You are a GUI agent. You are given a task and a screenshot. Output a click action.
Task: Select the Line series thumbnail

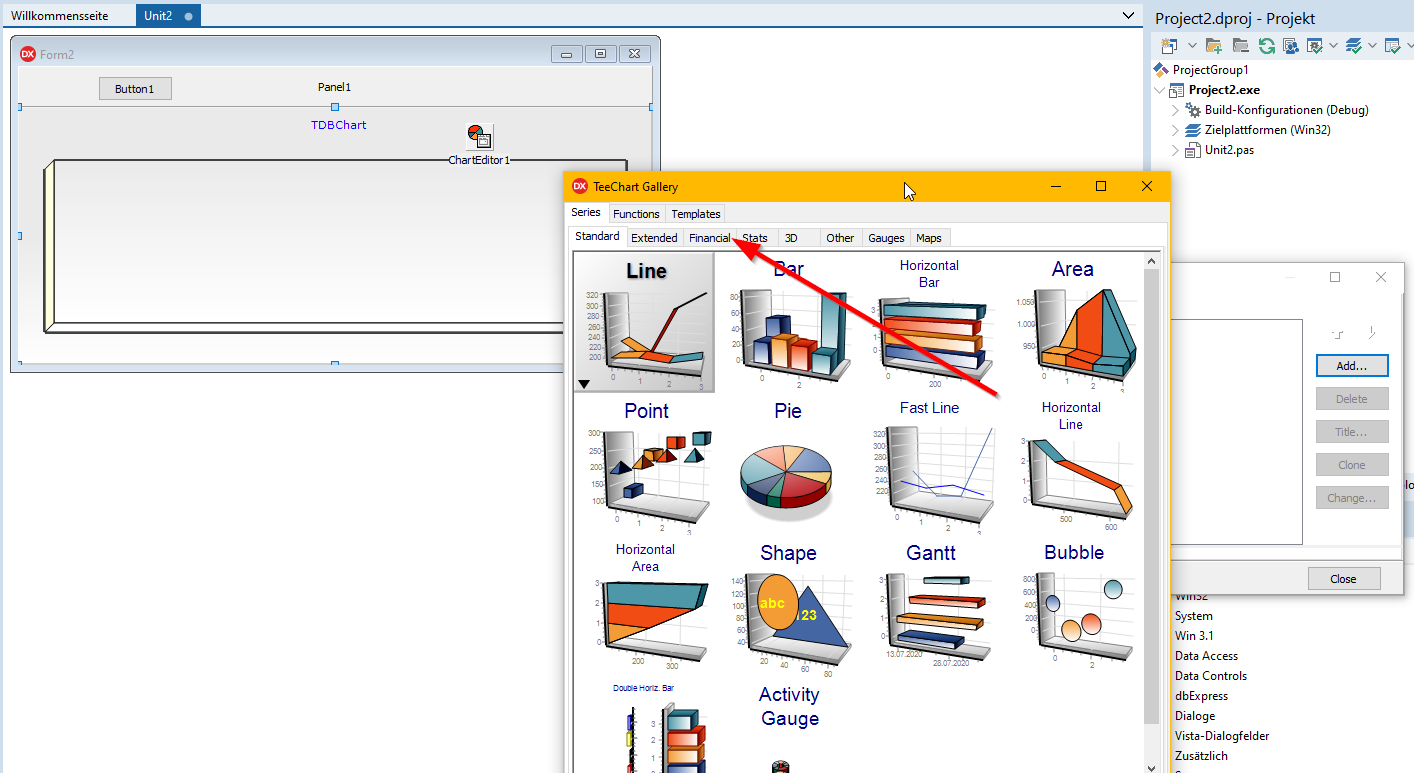645,322
